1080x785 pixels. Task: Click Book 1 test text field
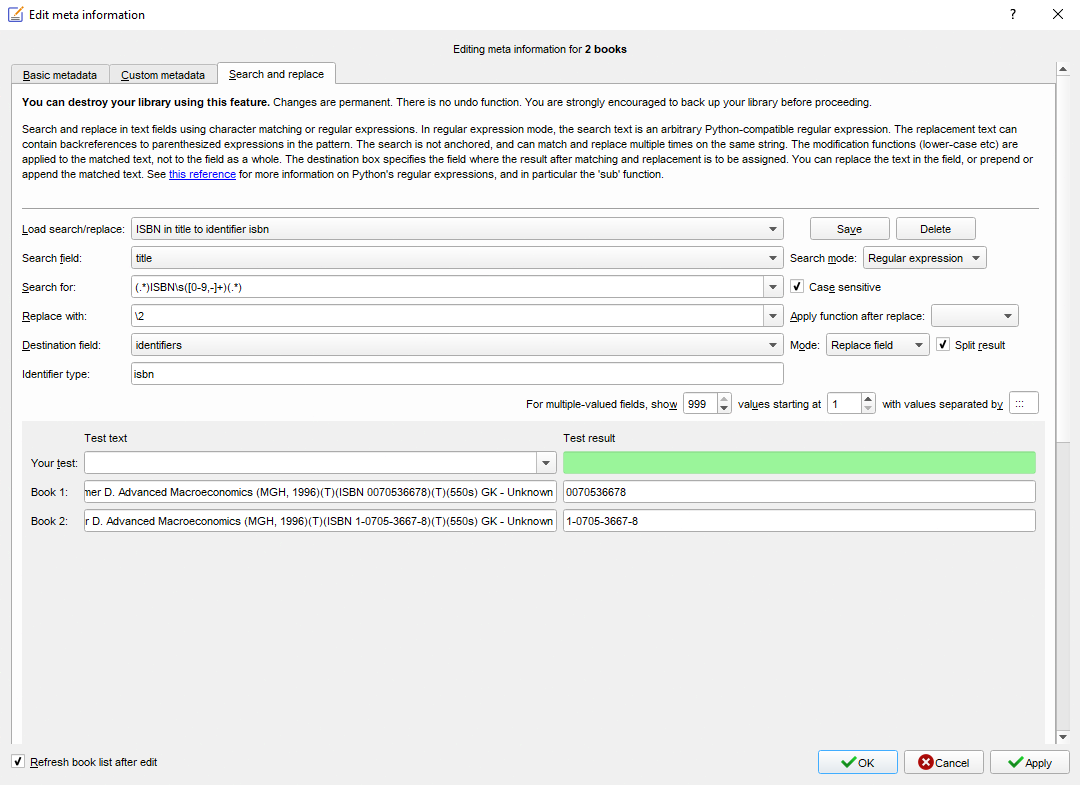(x=320, y=492)
